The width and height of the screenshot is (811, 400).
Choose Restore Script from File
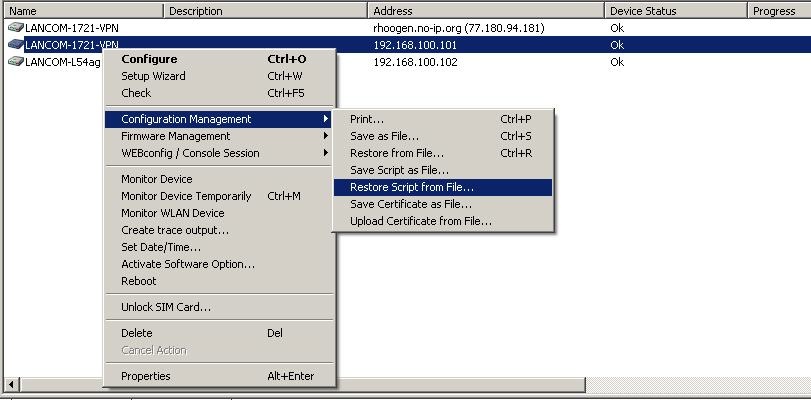coord(412,187)
